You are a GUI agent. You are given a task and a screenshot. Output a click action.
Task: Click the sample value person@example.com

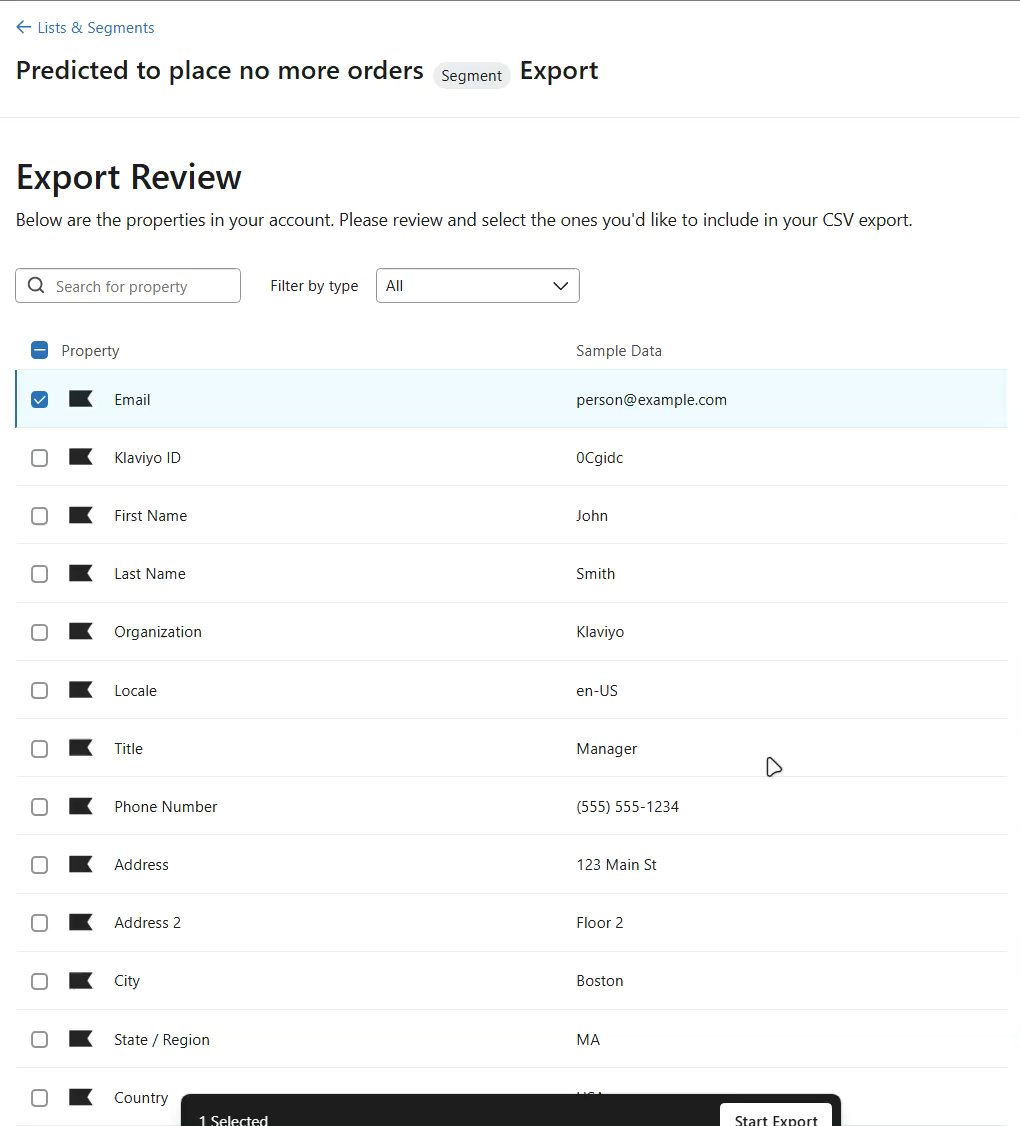coord(652,400)
